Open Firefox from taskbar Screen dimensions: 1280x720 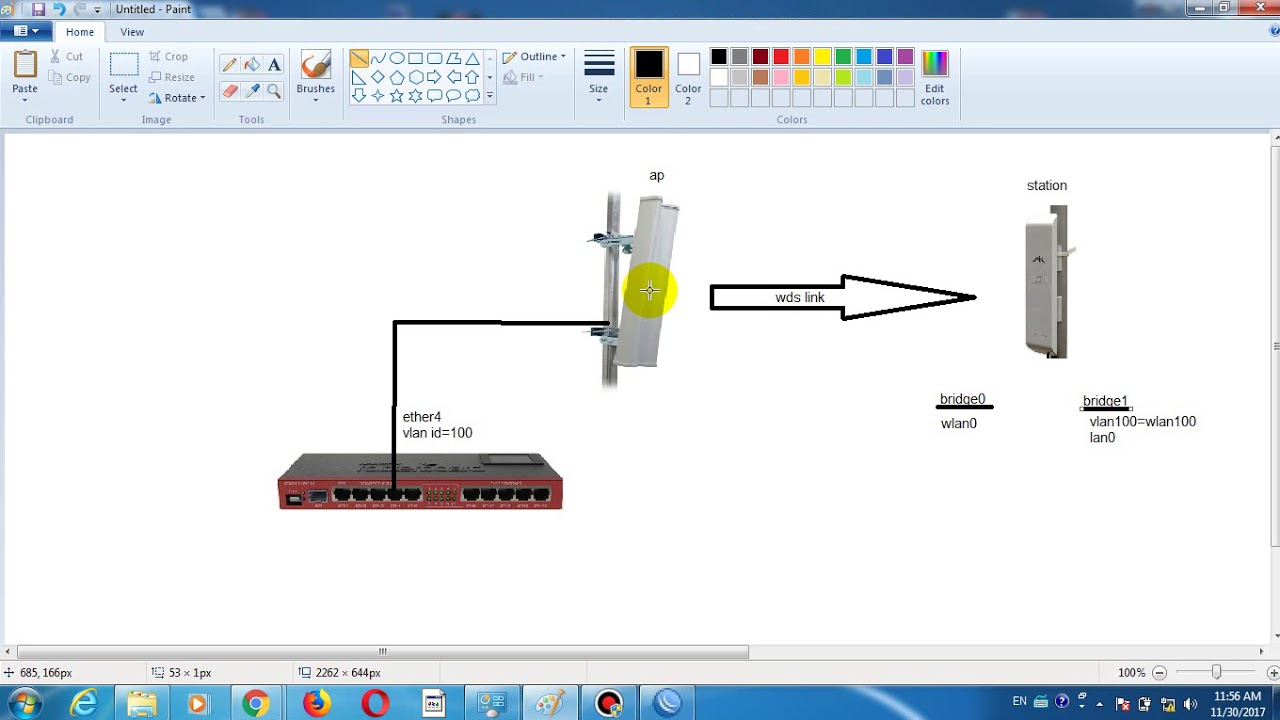[x=316, y=704]
